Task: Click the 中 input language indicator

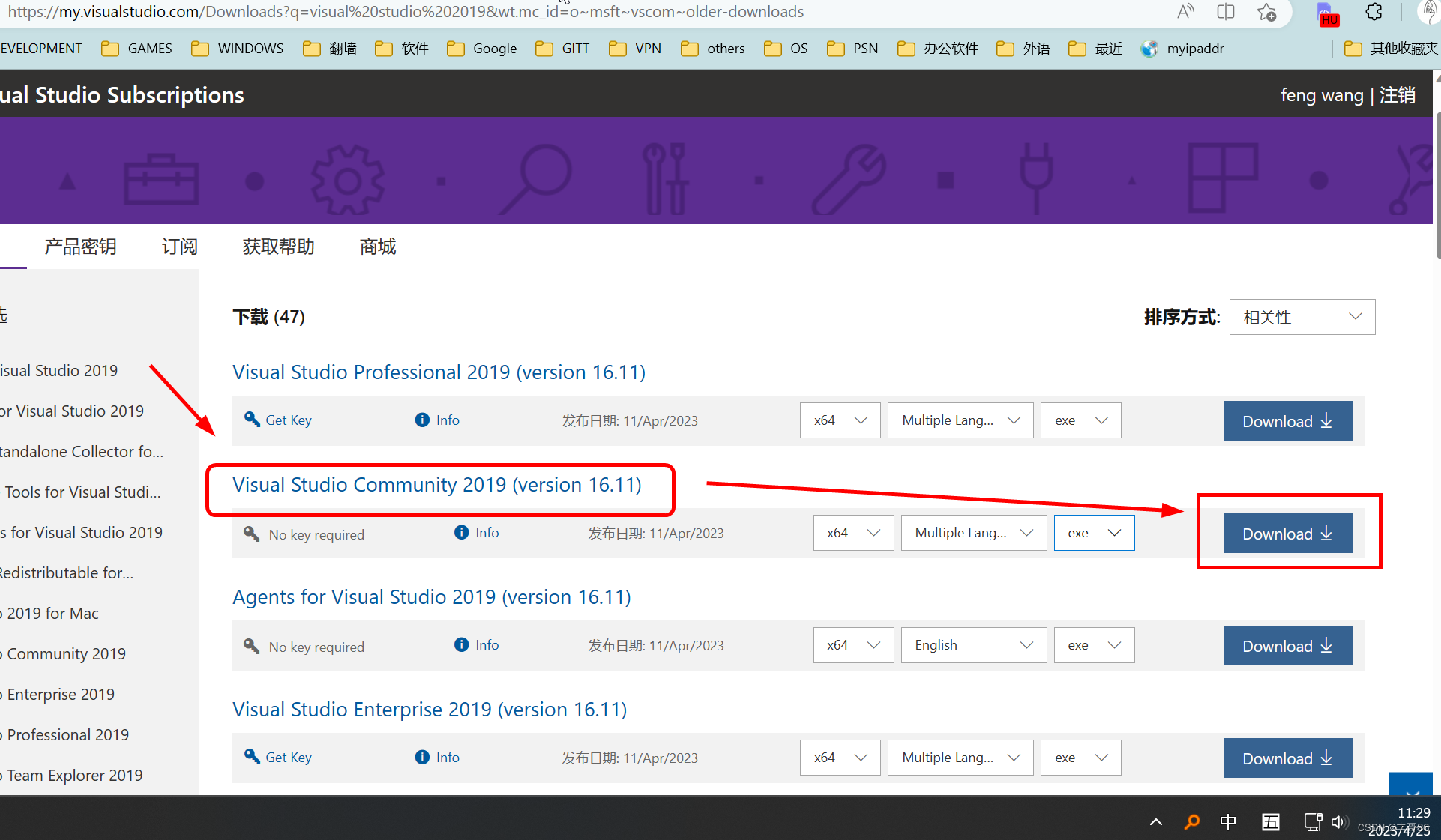Action: 1228,822
